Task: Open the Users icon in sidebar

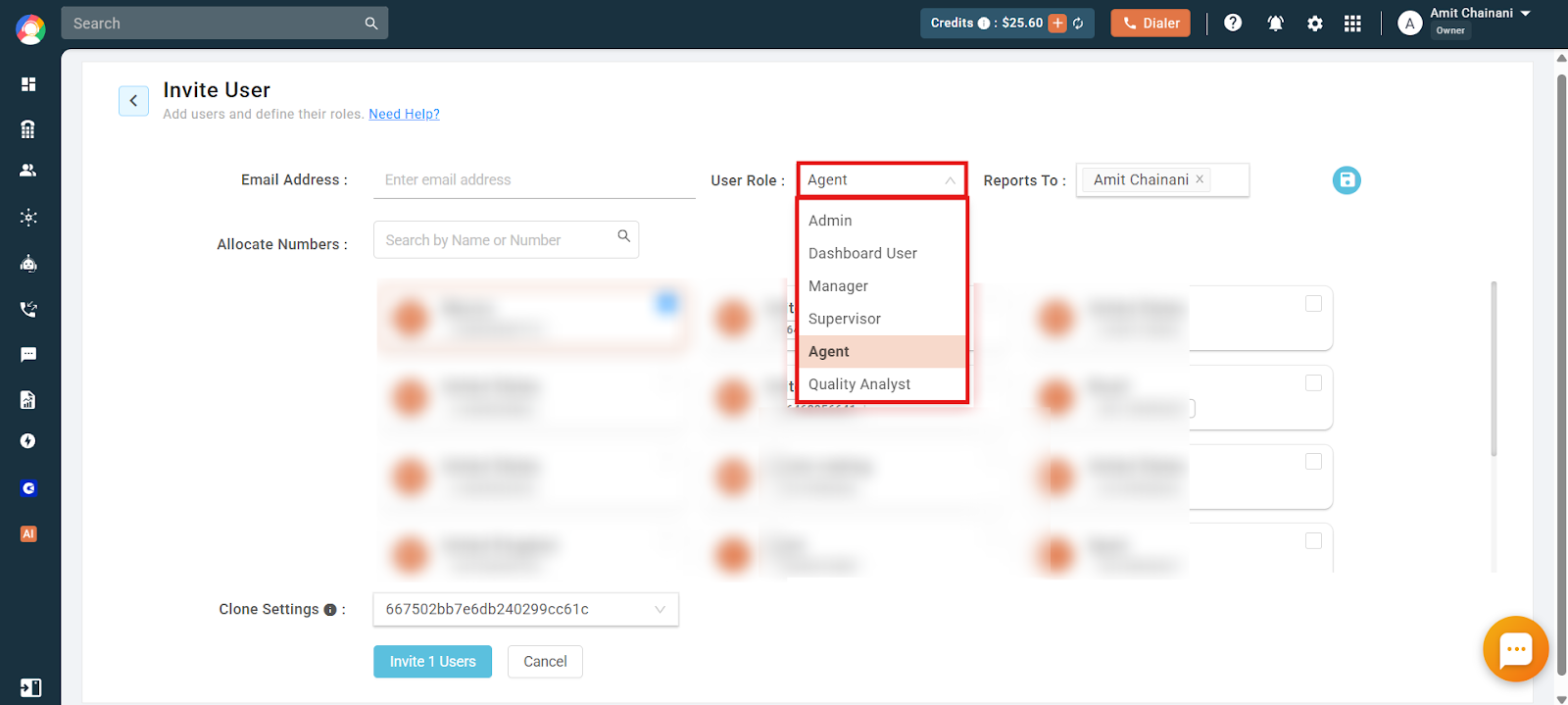Action: 28,171
